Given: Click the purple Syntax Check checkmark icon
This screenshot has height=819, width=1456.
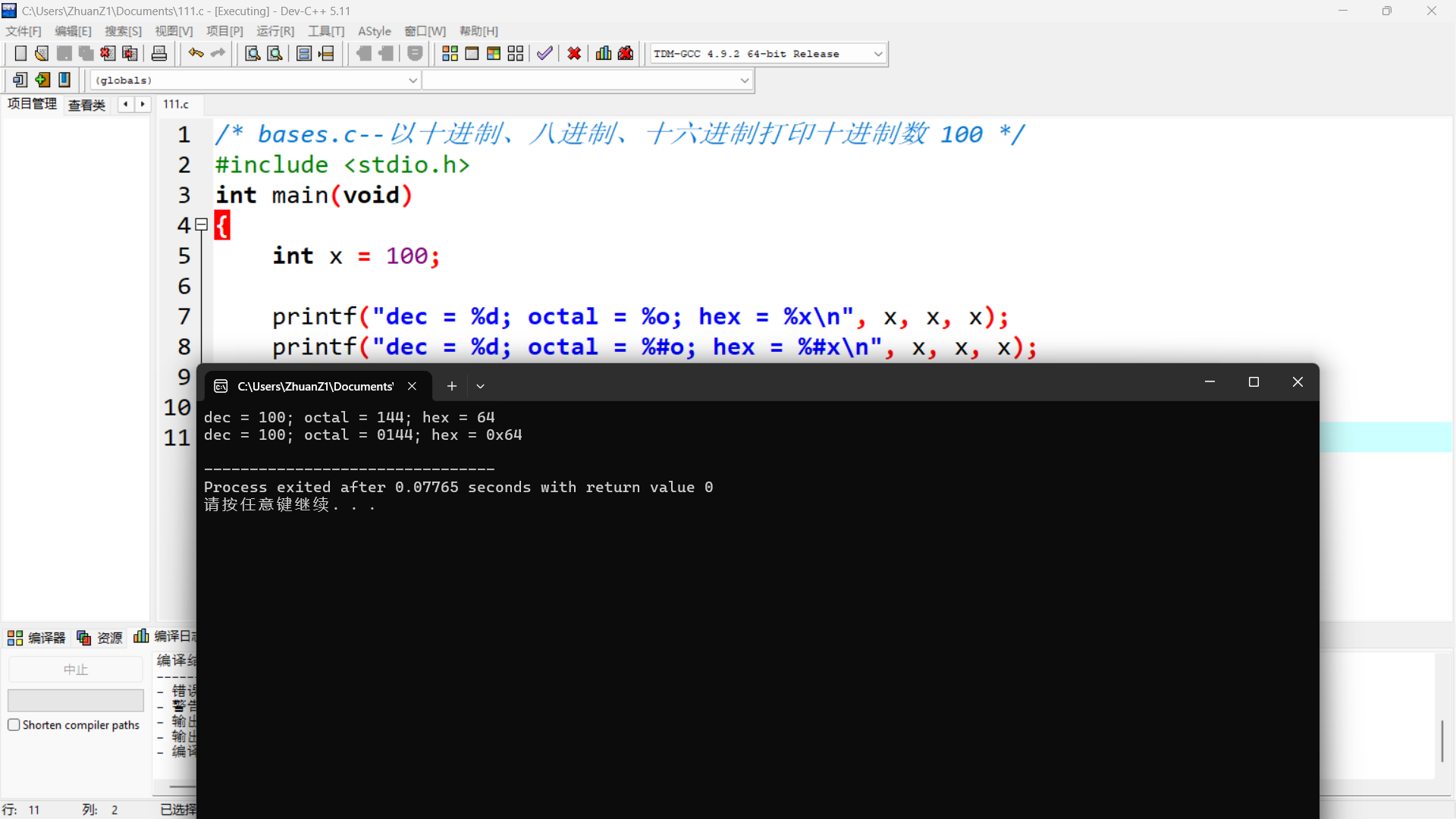Looking at the screenshot, I should pyautogui.click(x=544, y=53).
